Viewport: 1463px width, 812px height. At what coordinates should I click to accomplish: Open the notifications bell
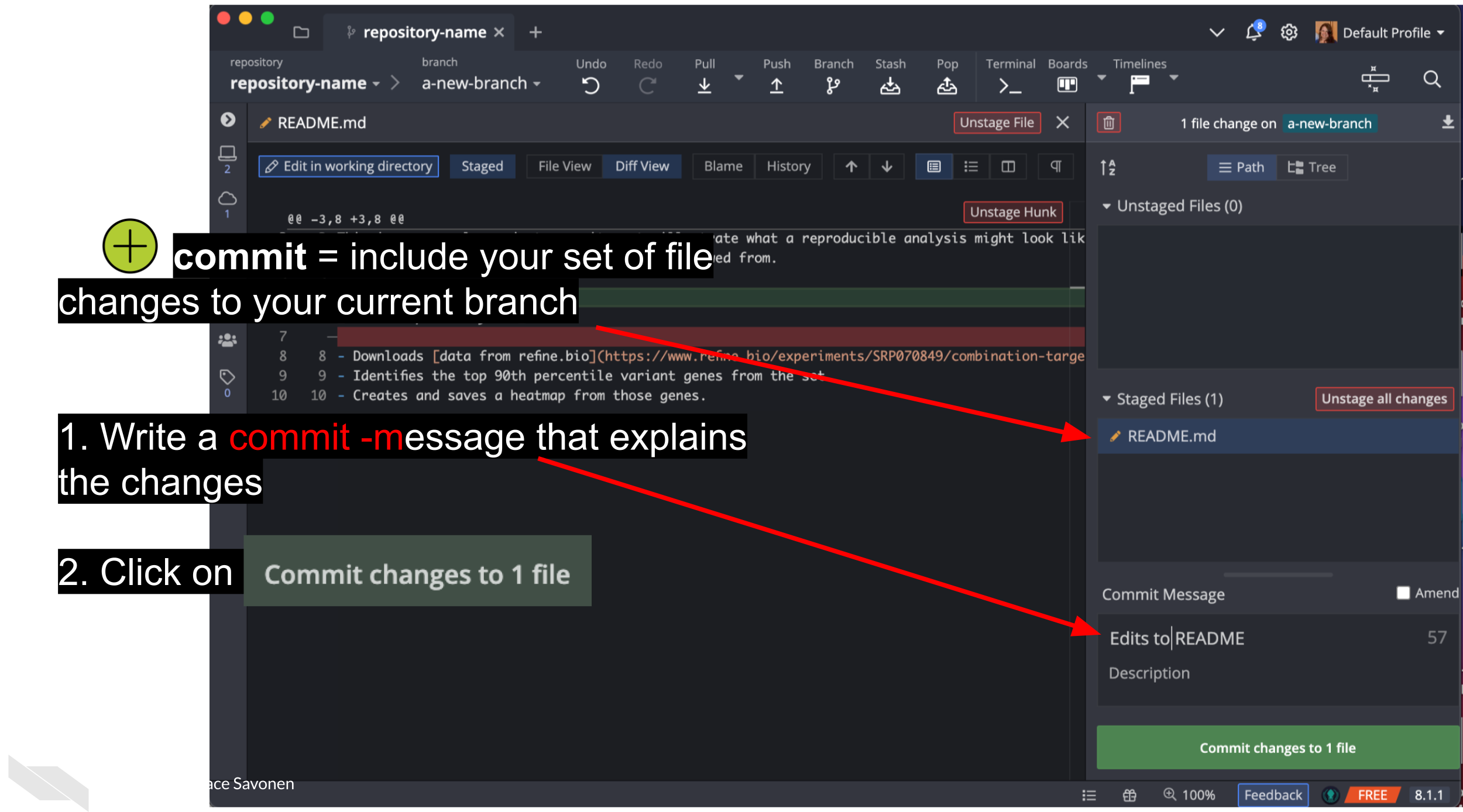[x=1253, y=32]
